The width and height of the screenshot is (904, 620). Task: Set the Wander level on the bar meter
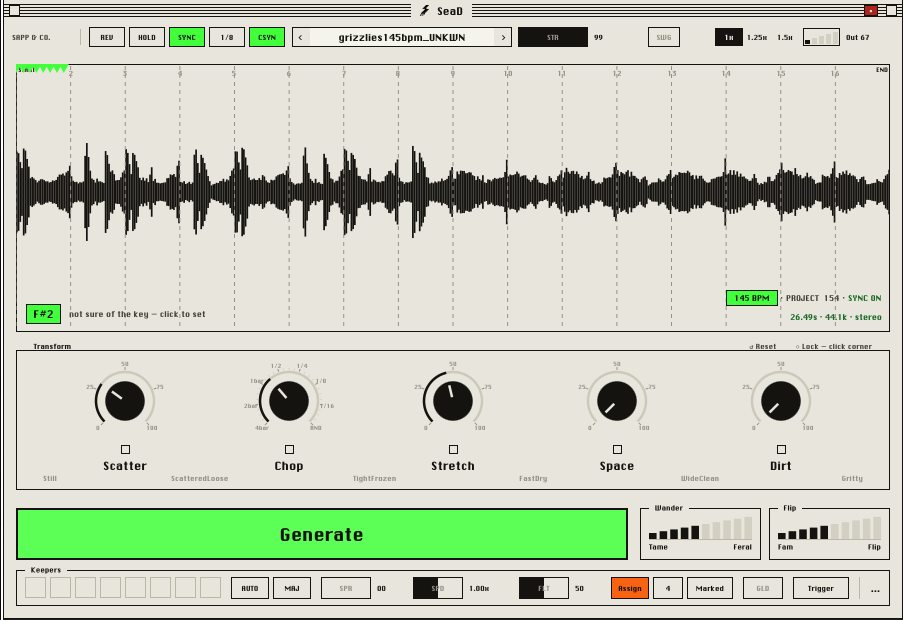coord(700,528)
